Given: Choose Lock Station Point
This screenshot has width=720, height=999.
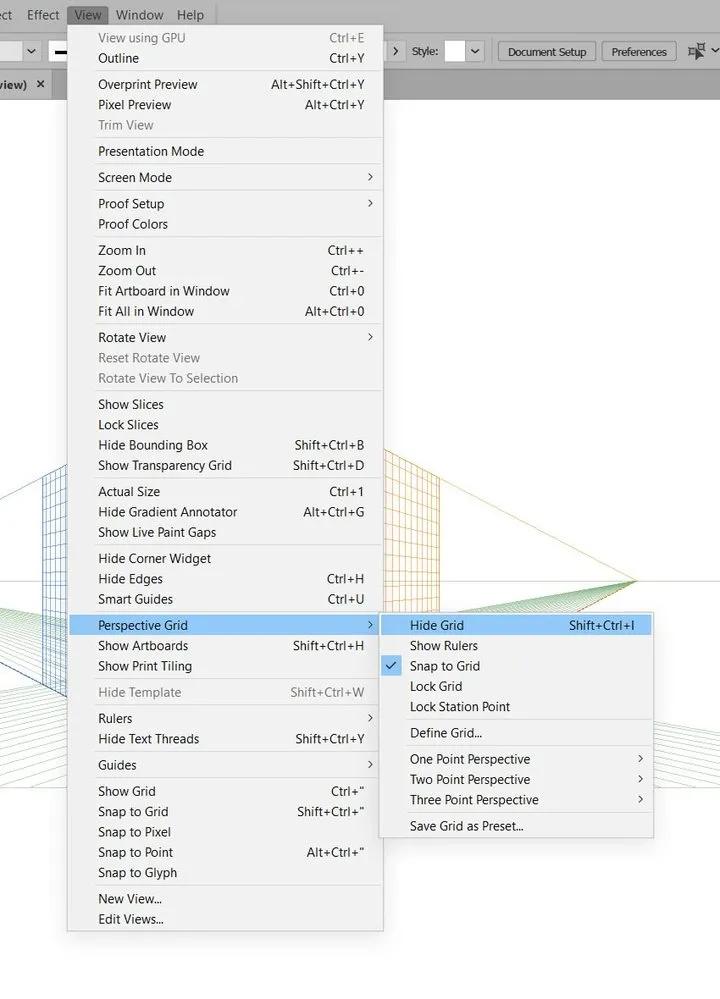Looking at the screenshot, I should point(516,707).
